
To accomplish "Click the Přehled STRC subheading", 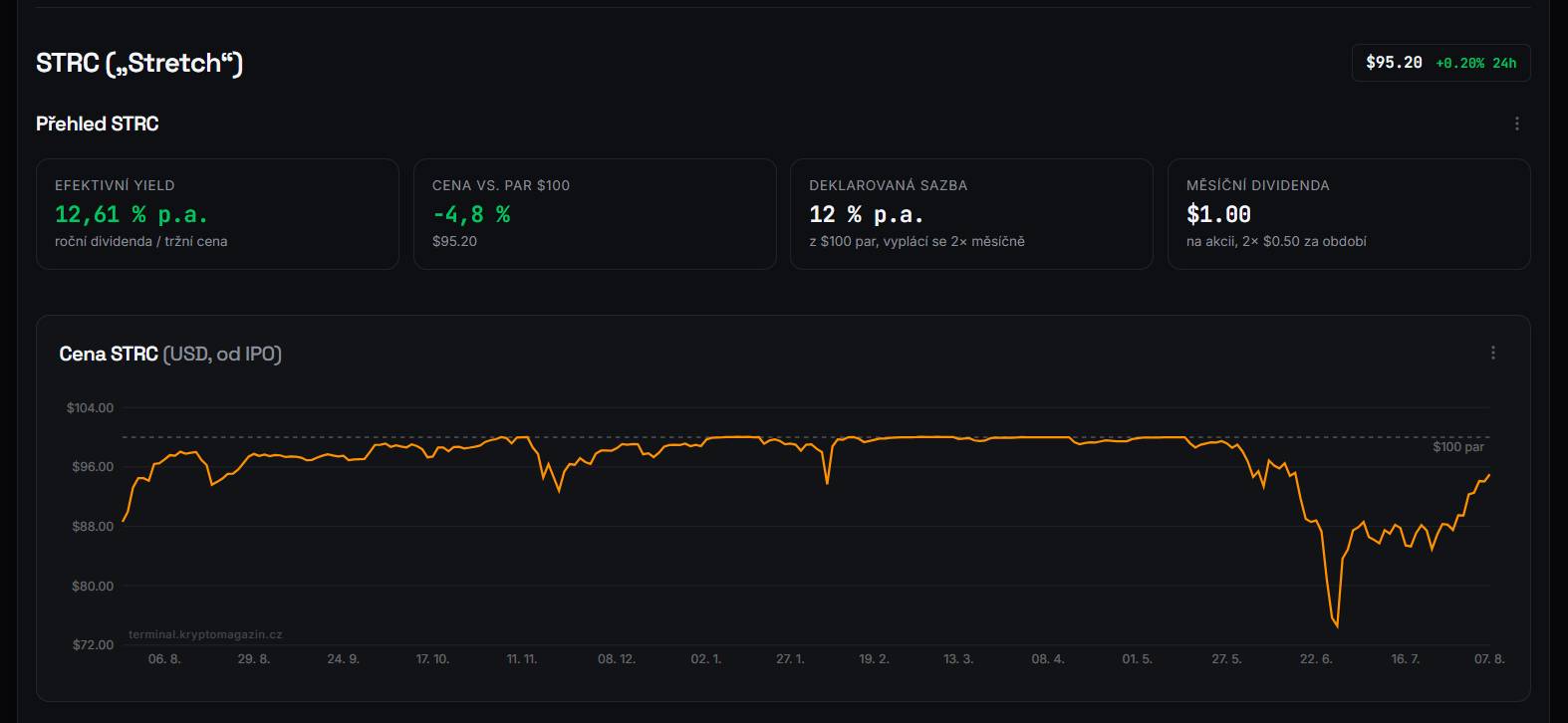I will point(98,123).
